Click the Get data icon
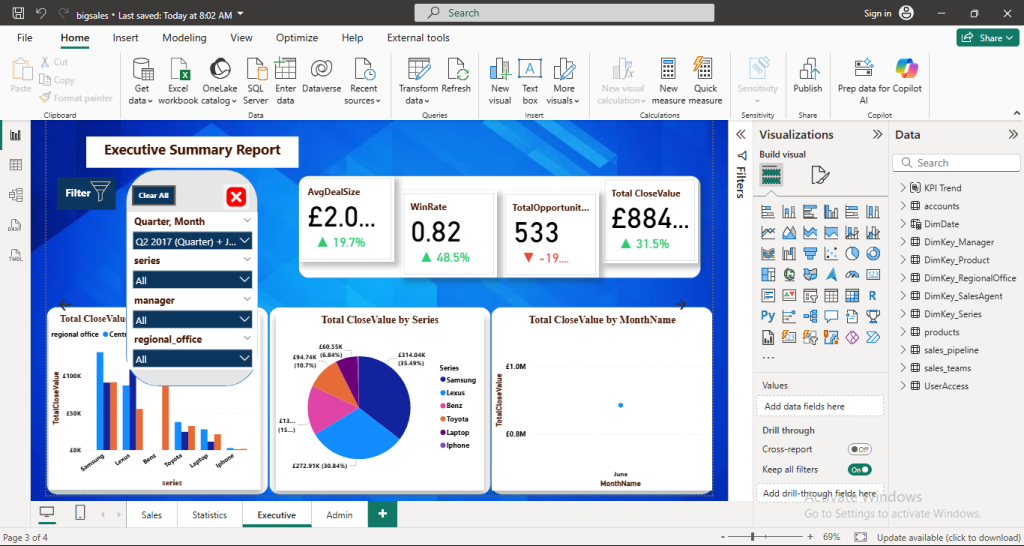Image resolution: width=1024 pixels, height=546 pixels. point(142,70)
